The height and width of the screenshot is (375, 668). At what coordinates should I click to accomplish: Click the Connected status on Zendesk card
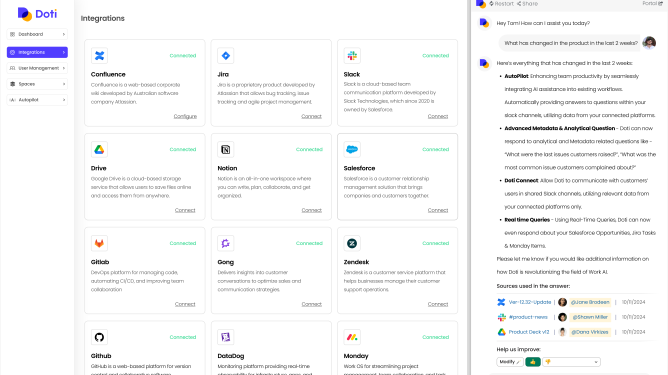point(435,243)
